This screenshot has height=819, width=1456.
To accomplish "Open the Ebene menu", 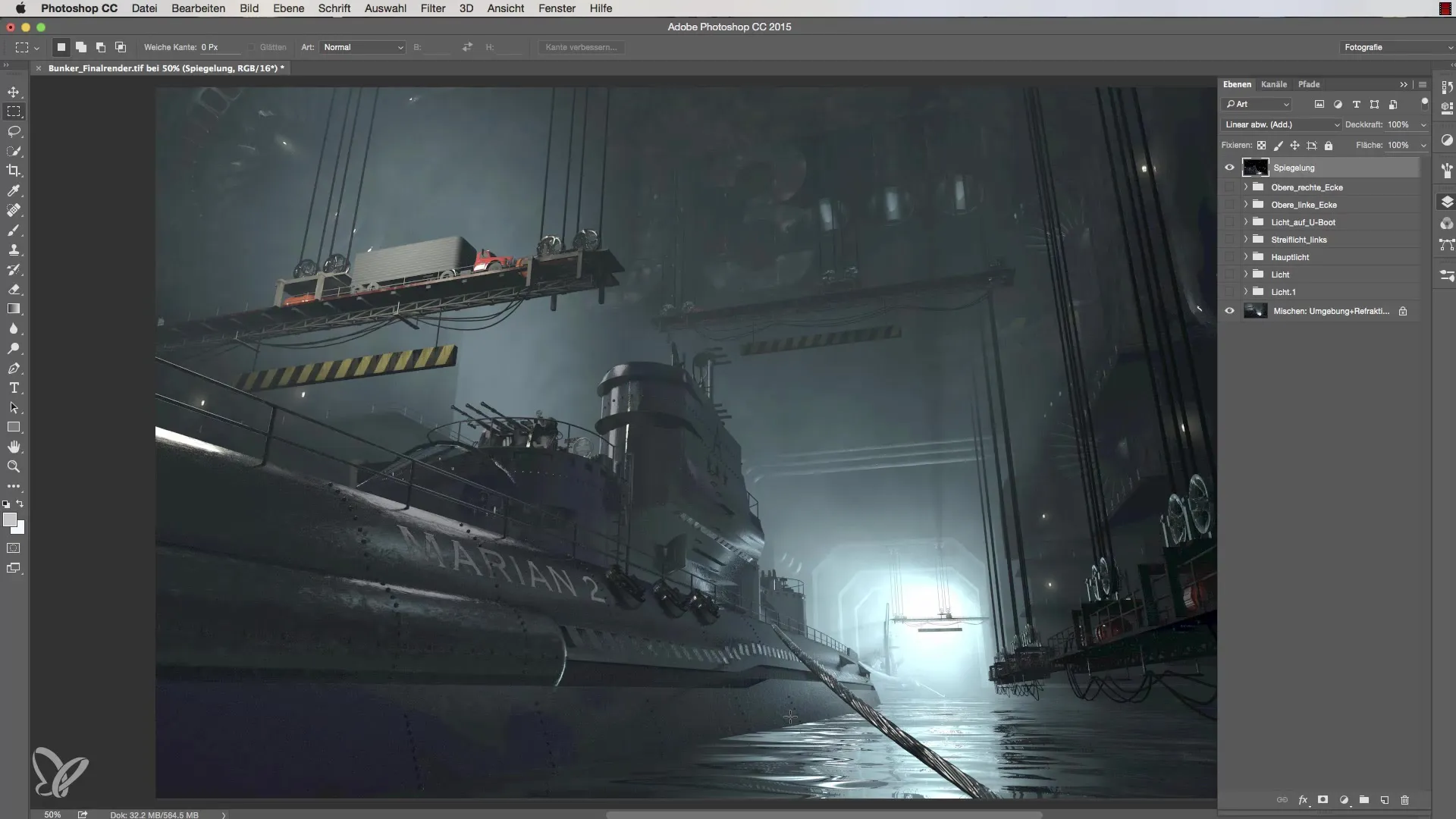I will pyautogui.click(x=288, y=8).
